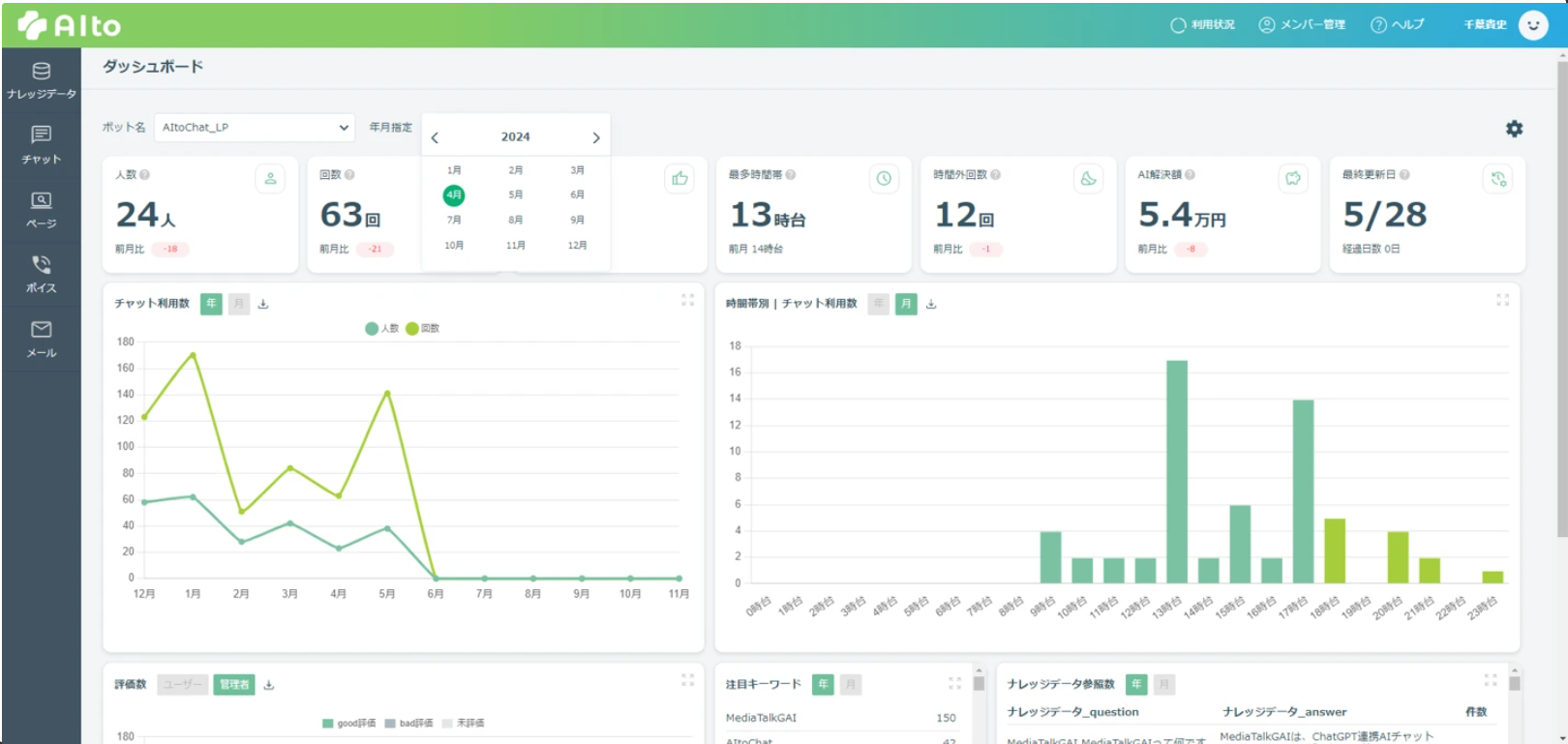The height and width of the screenshot is (744, 1568).
Task: Show help tooltip for 最終更新日
Action: (1404, 175)
